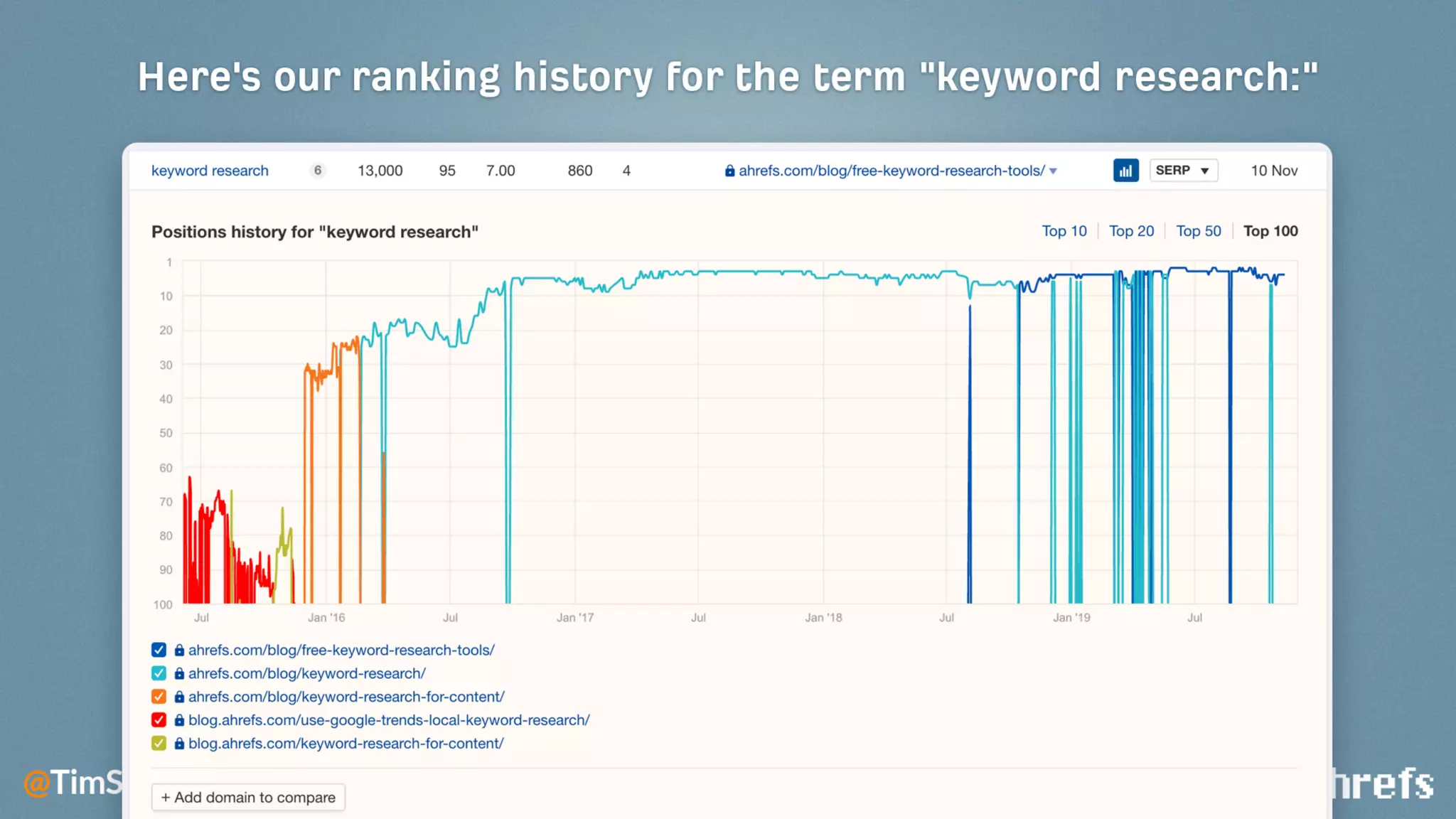Click Add domain to compare button

[x=248, y=797]
